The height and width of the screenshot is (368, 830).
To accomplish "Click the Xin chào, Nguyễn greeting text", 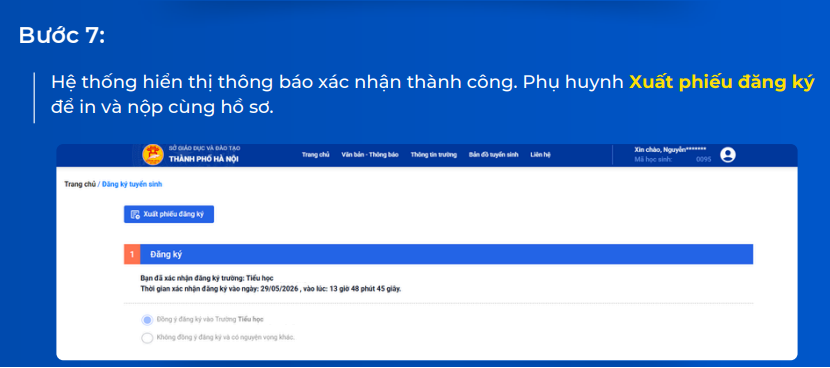I will click(x=670, y=150).
